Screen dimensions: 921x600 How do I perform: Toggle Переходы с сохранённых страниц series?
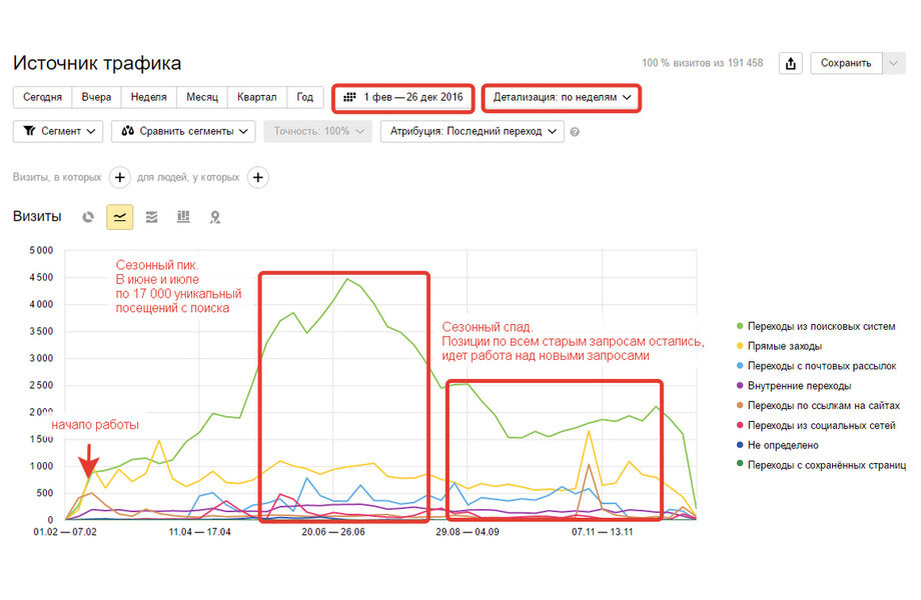[x=822, y=465]
